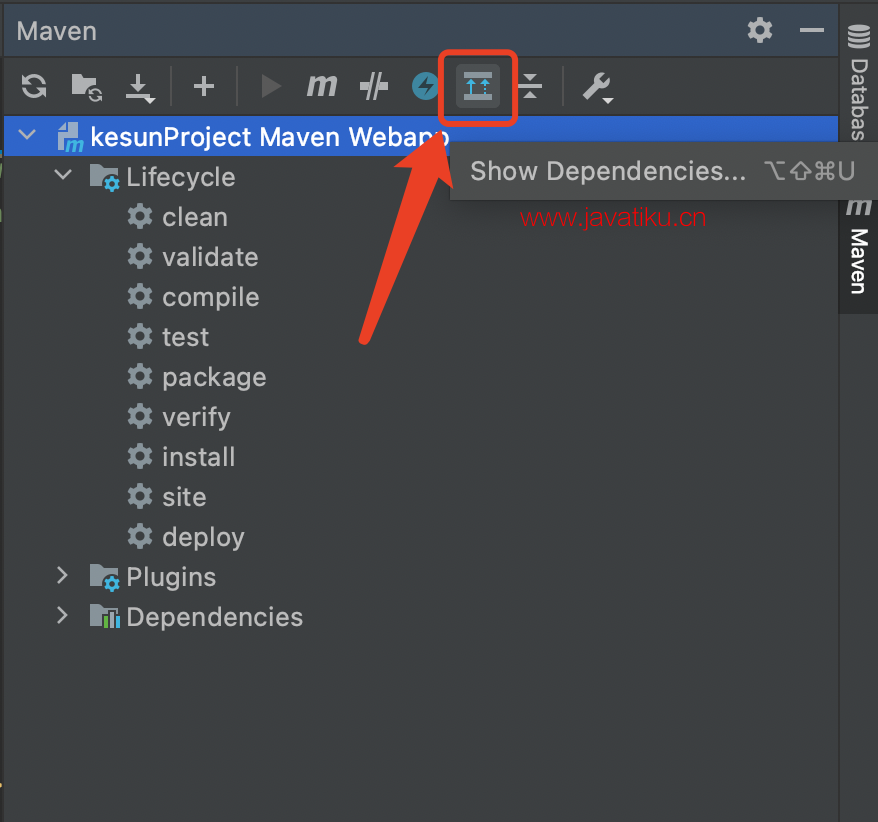
Task: Reload all Maven projects
Action: (34, 86)
